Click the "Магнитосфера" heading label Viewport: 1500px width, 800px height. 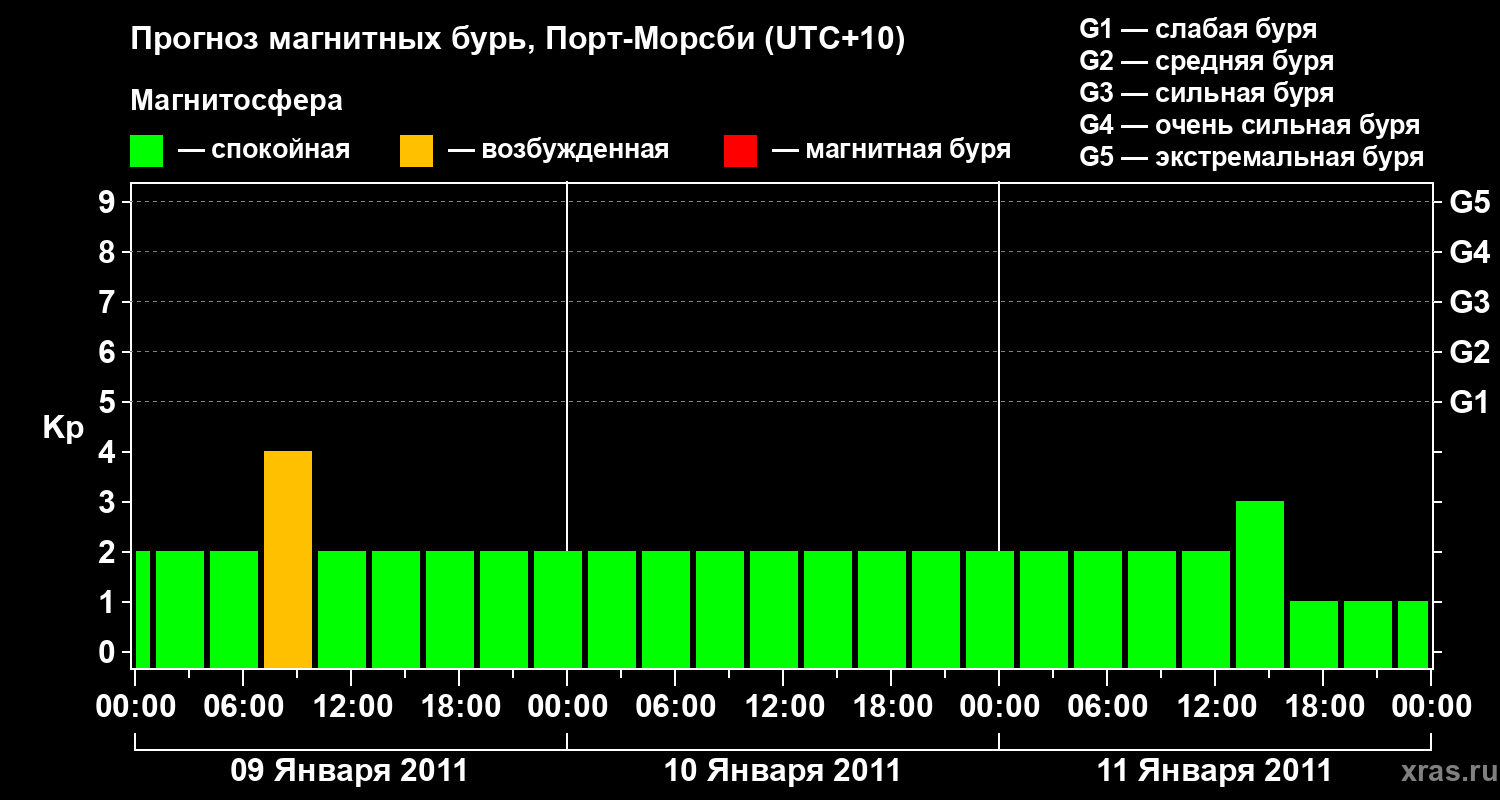(236, 100)
